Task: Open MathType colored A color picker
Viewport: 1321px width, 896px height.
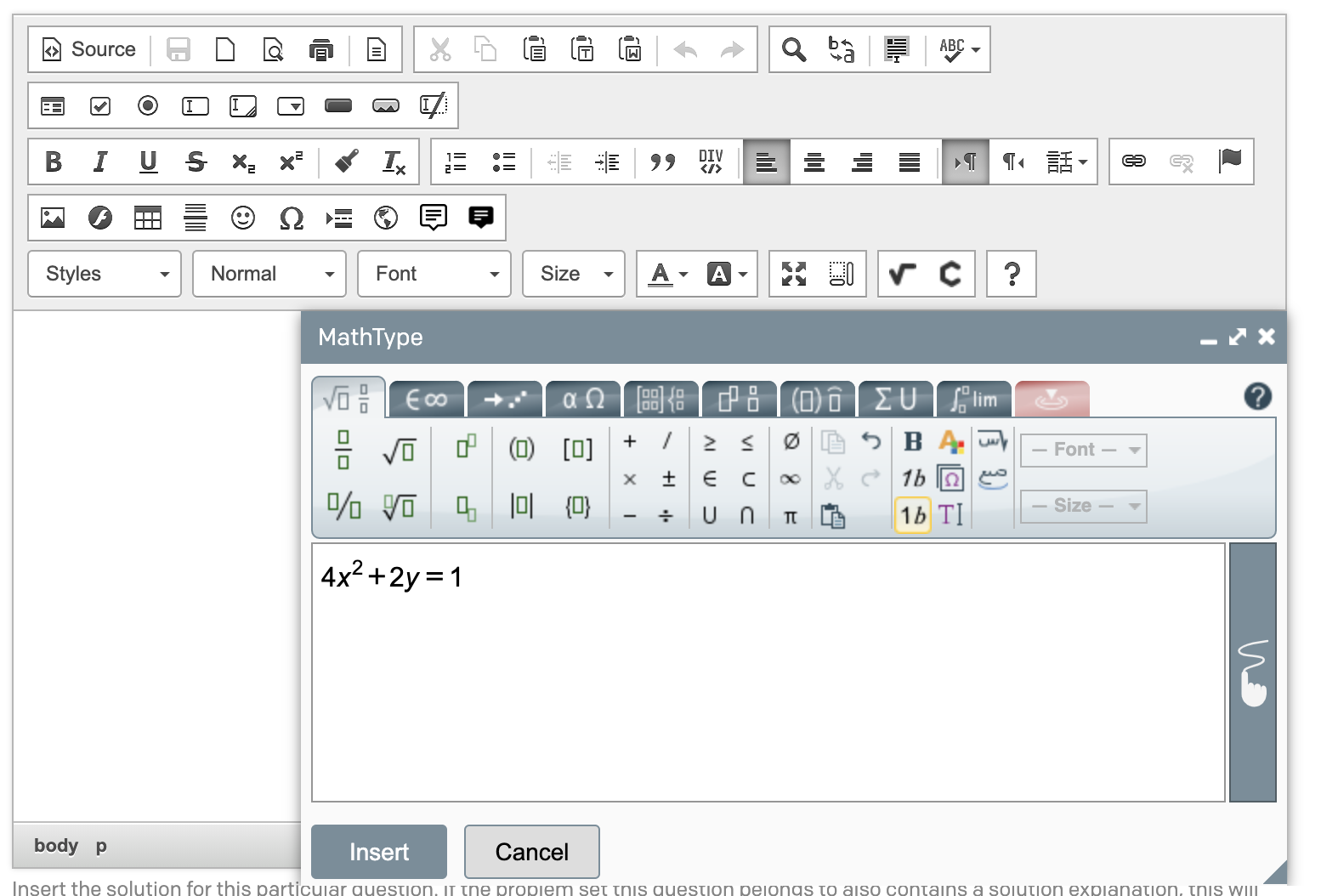Action: pyautogui.click(x=951, y=442)
